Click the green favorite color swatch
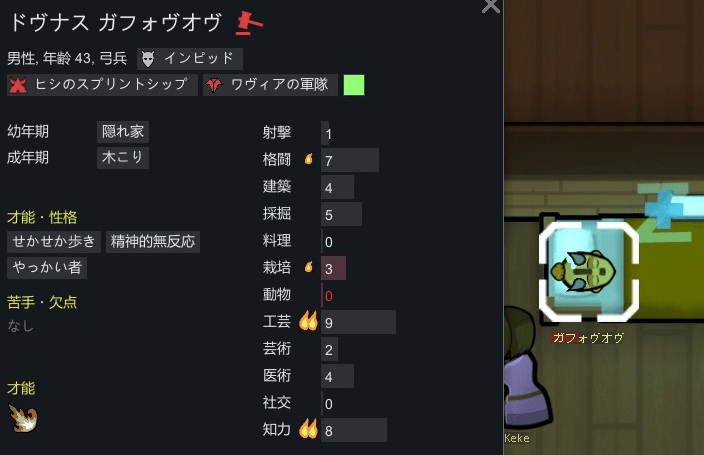Viewport: 704px width, 455px height. point(354,85)
